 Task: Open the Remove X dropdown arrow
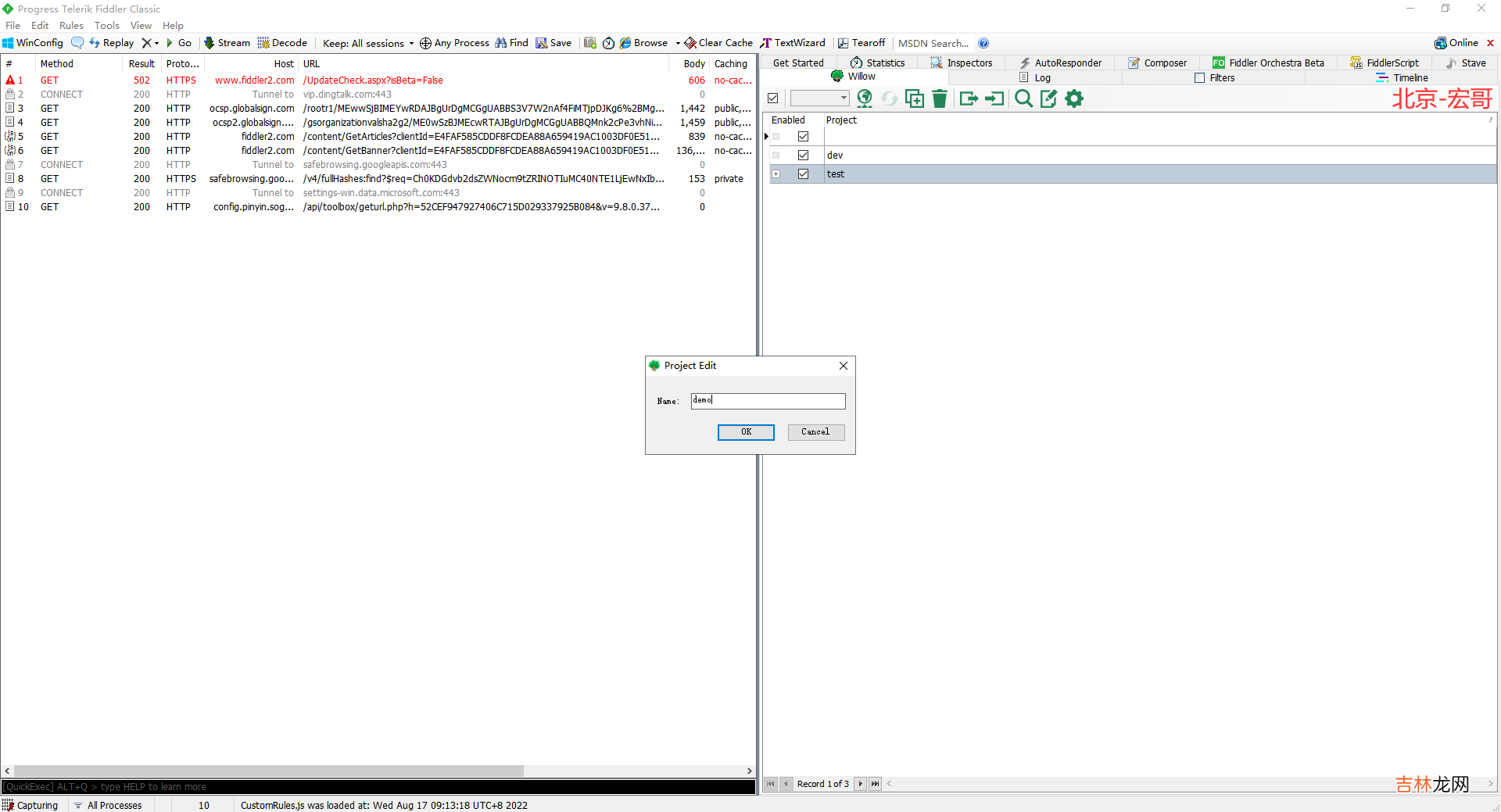(x=156, y=43)
